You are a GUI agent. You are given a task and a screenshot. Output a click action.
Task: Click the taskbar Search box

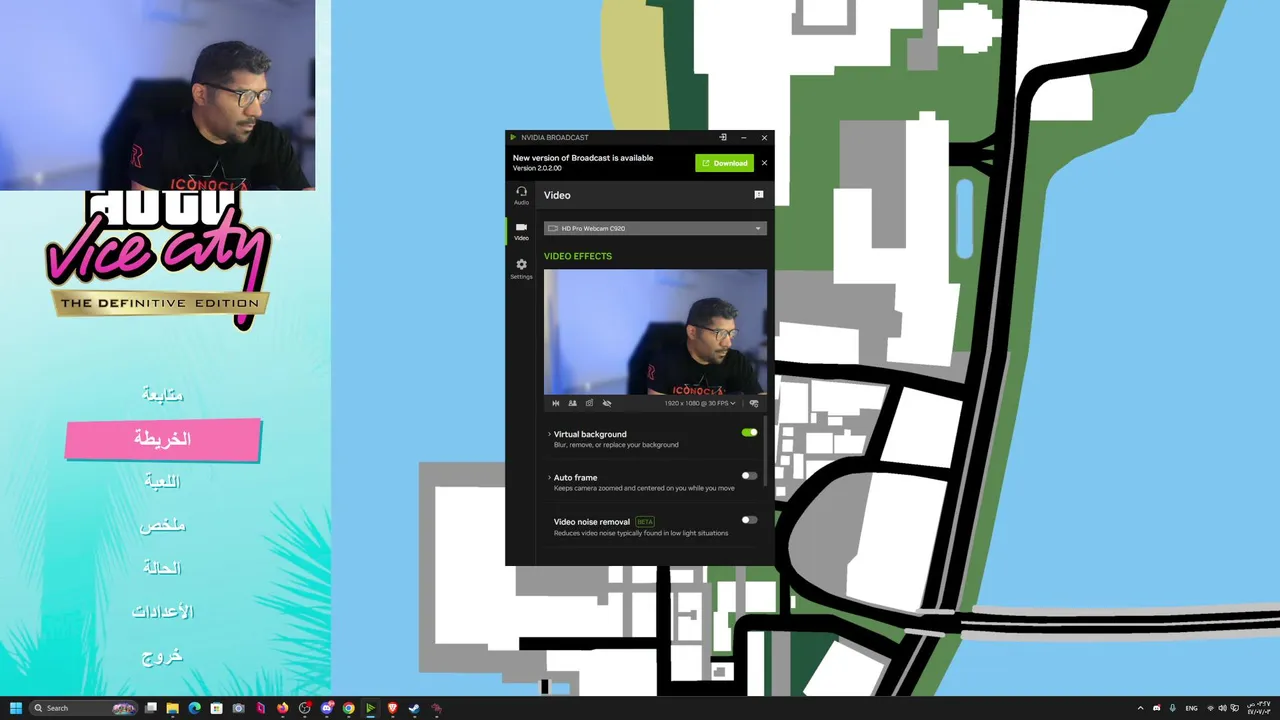click(x=83, y=708)
